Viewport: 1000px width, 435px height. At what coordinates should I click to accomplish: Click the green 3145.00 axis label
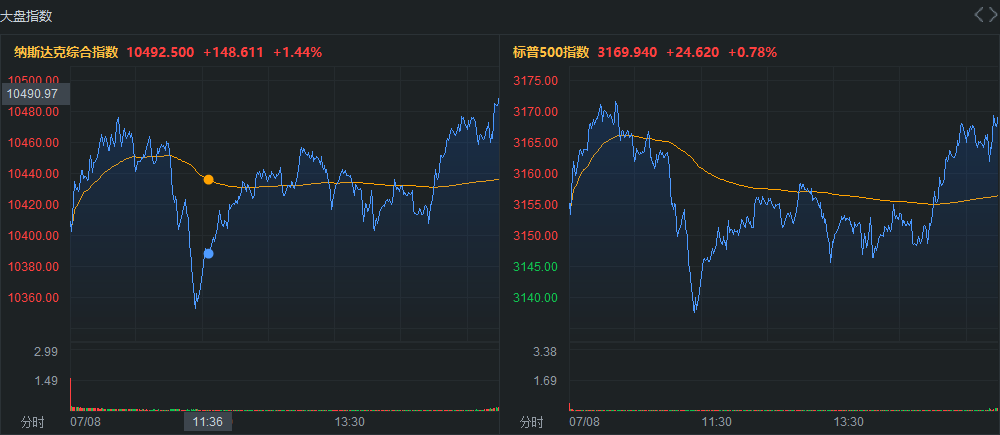point(536,266)
